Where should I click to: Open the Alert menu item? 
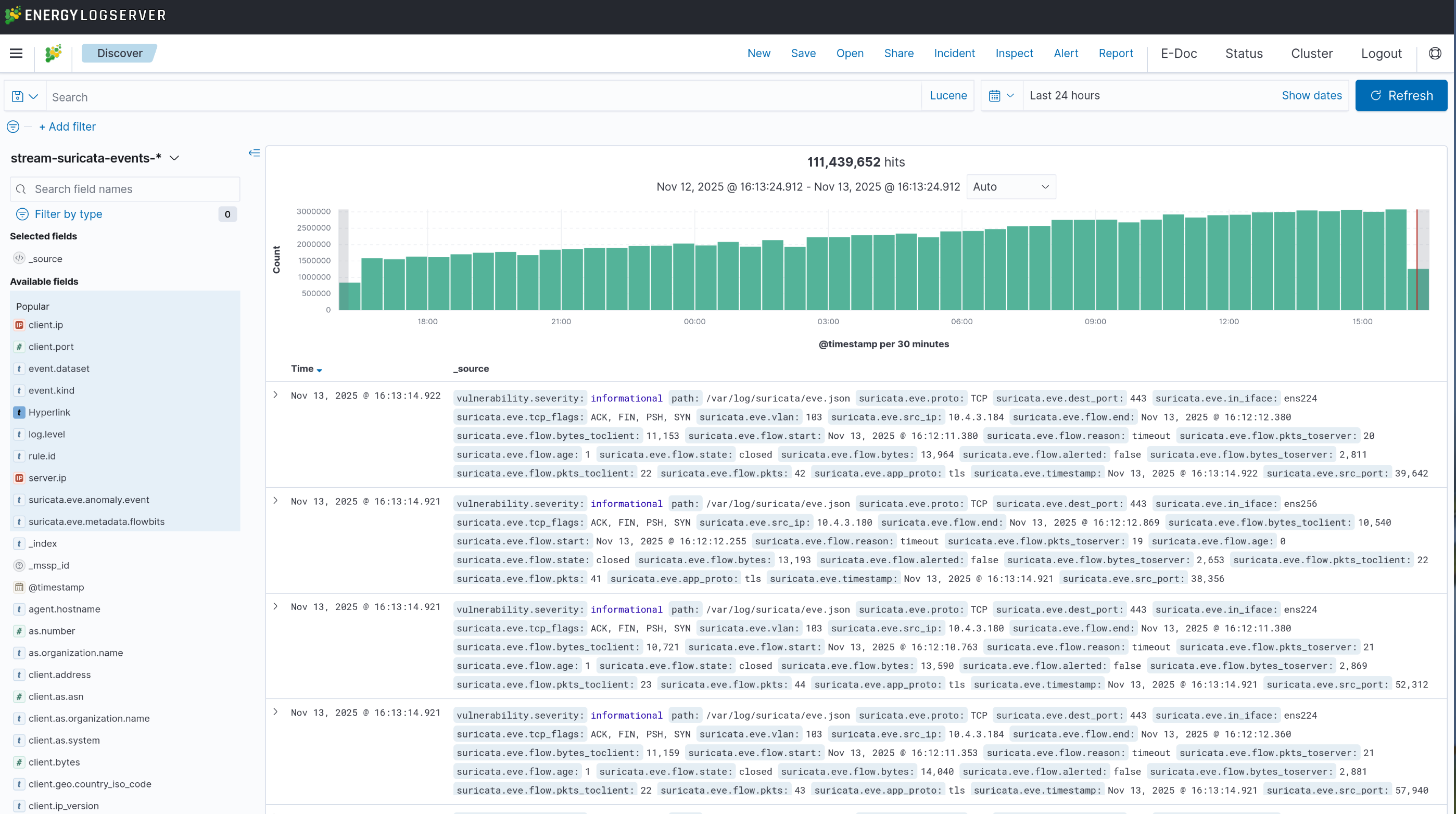click(1066, 53)
